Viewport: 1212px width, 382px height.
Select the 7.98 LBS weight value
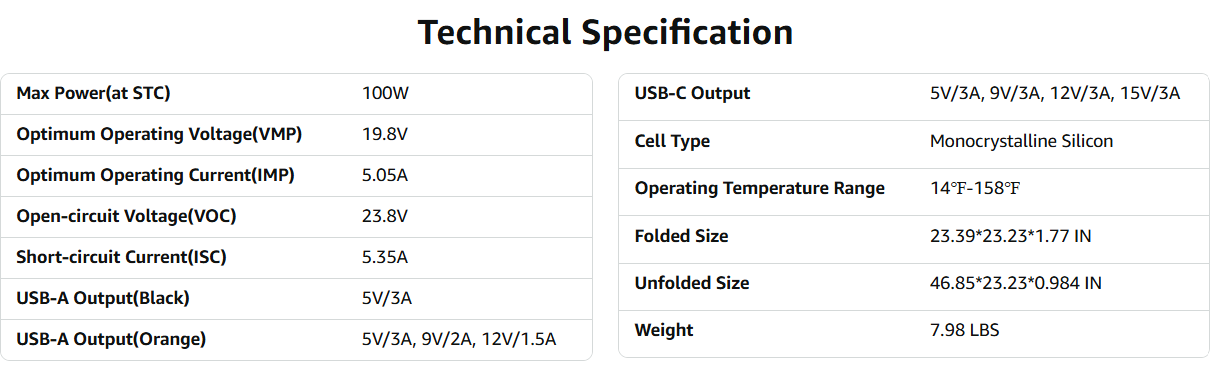965,330
